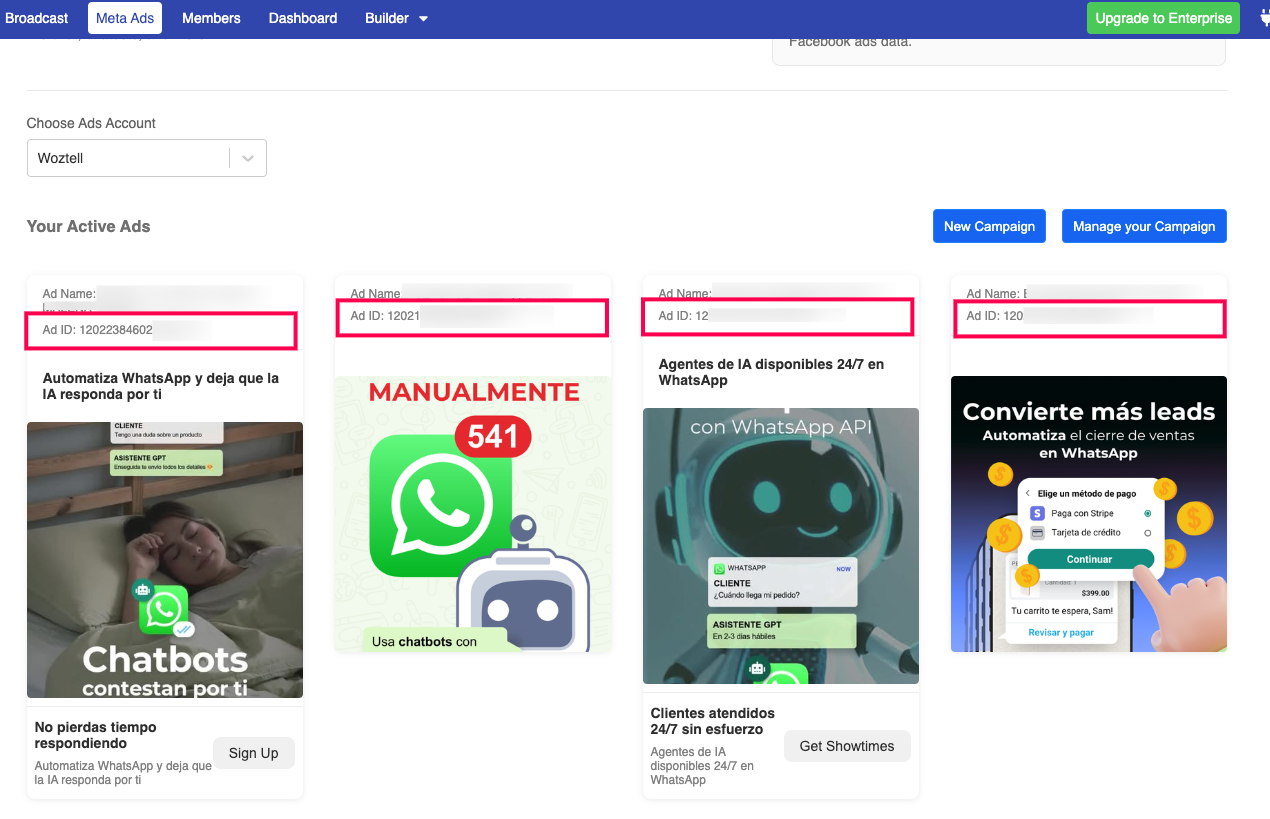This screenshot has height=819, width=1270.
Task: Click the Sign Up button
Action: [x=254, y=753]
